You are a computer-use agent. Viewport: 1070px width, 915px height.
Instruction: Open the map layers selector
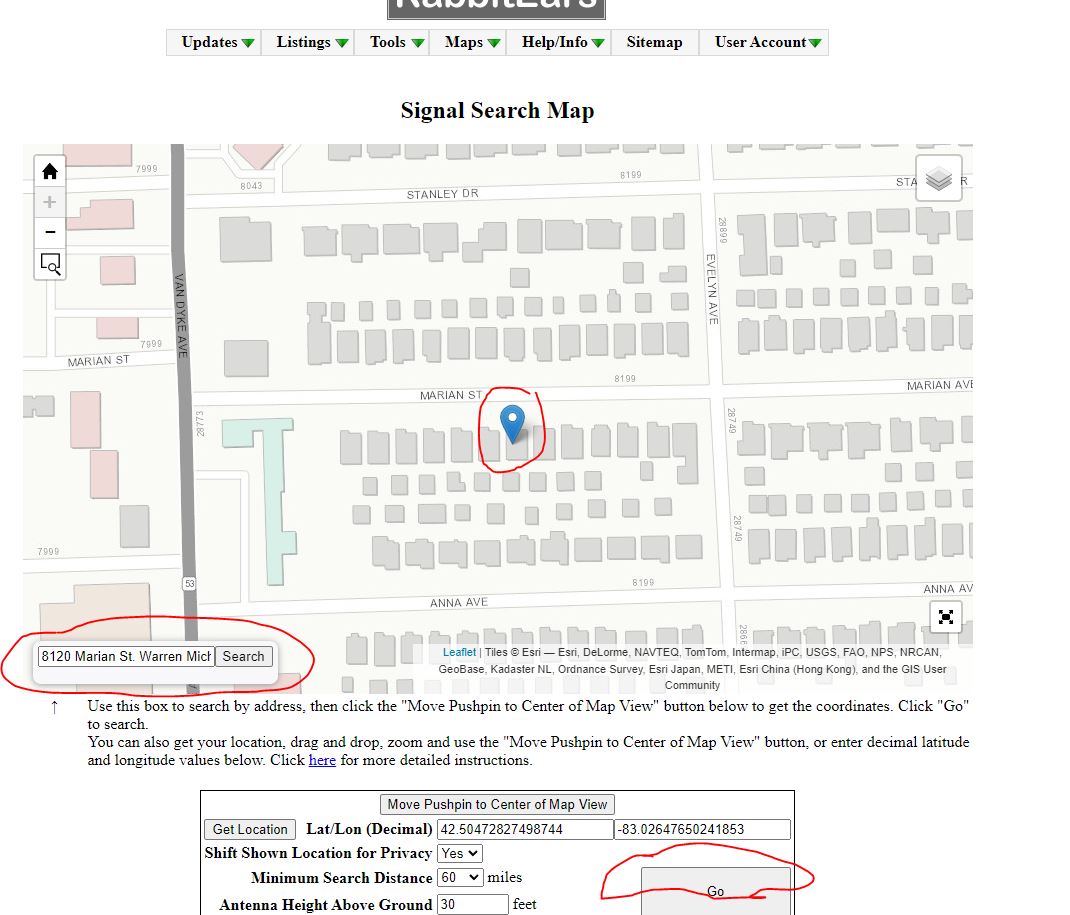click(x=938, y=179)
